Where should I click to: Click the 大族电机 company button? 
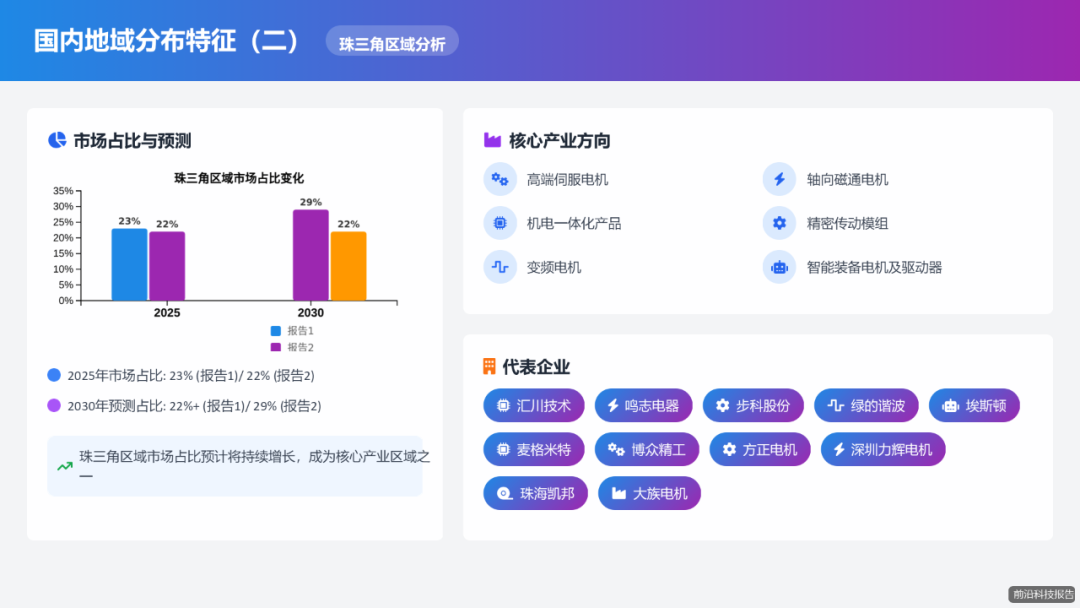[649, 493]
